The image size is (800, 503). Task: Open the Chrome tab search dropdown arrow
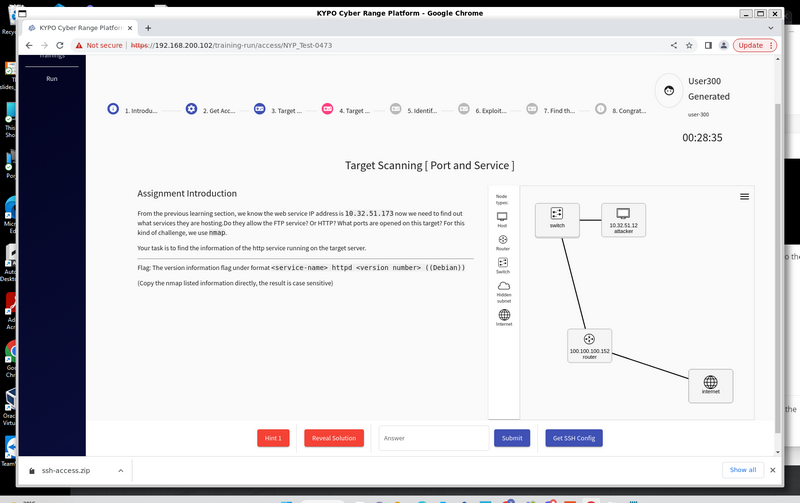(771, 28)
